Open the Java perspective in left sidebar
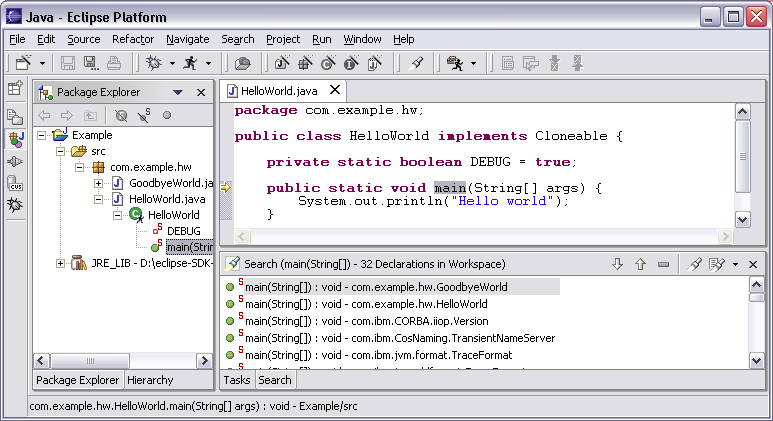Screen dimensions: 773x421 click(x=15, y=139)
